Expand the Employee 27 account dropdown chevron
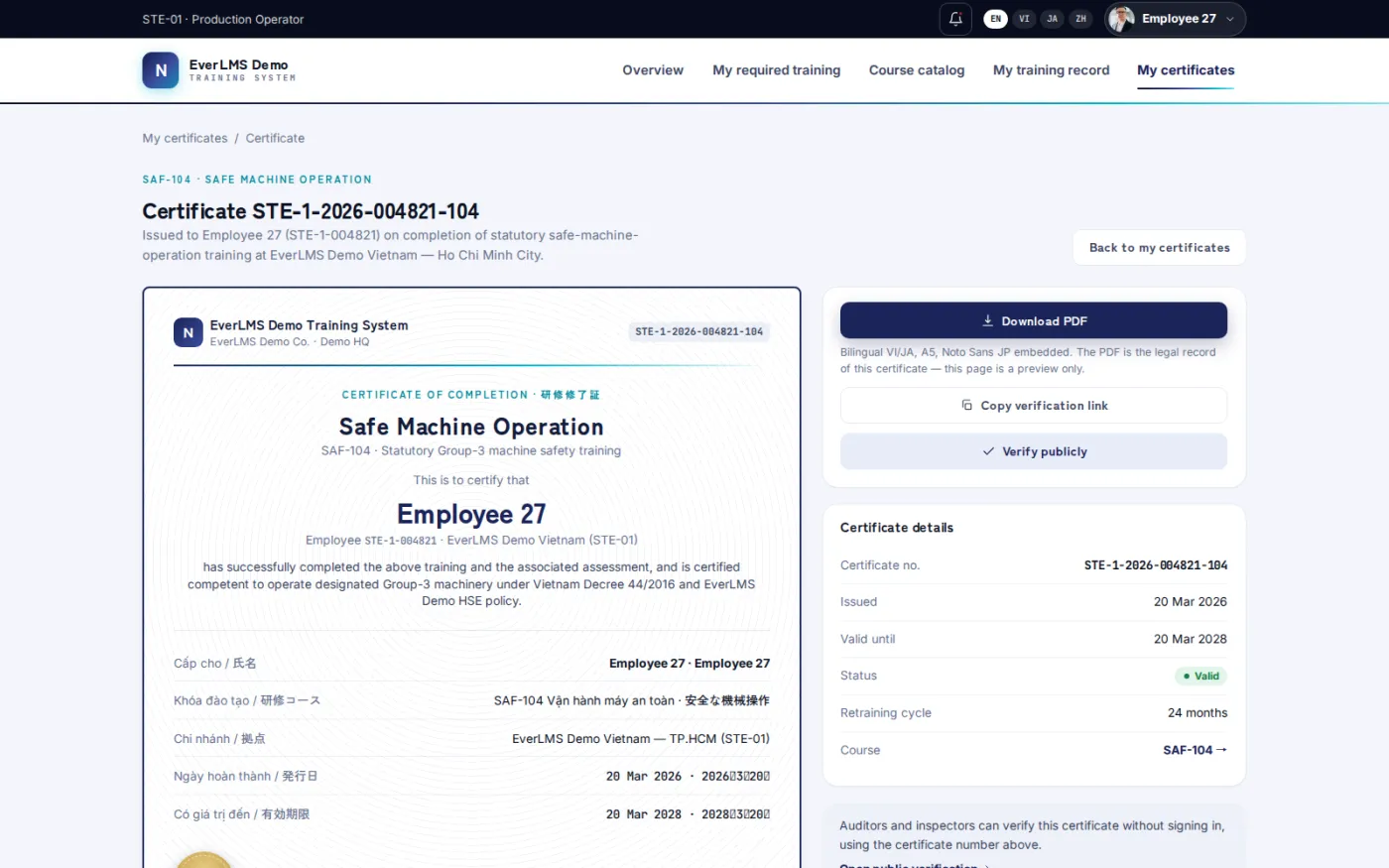The width and height of the screenshot is (1389, 868). (x=1230, y=19)
